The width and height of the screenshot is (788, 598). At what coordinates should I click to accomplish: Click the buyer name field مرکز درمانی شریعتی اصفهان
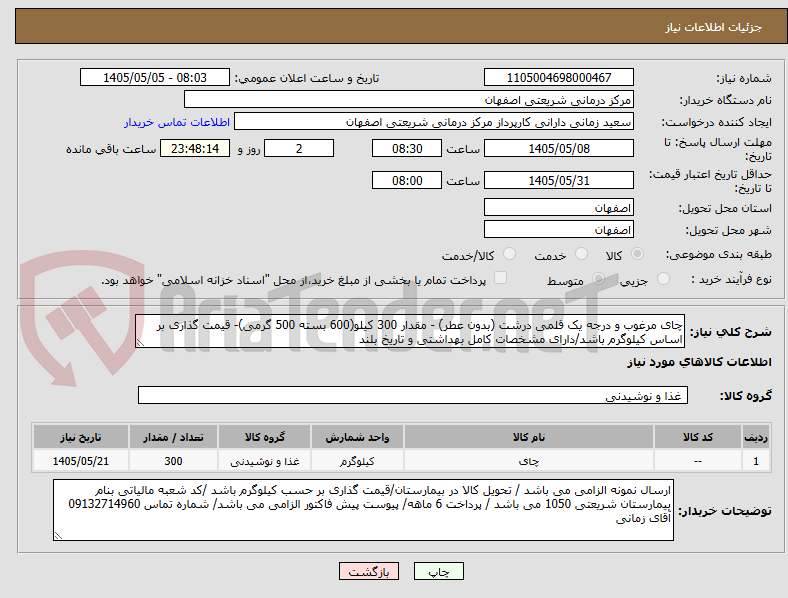(409, 99)
